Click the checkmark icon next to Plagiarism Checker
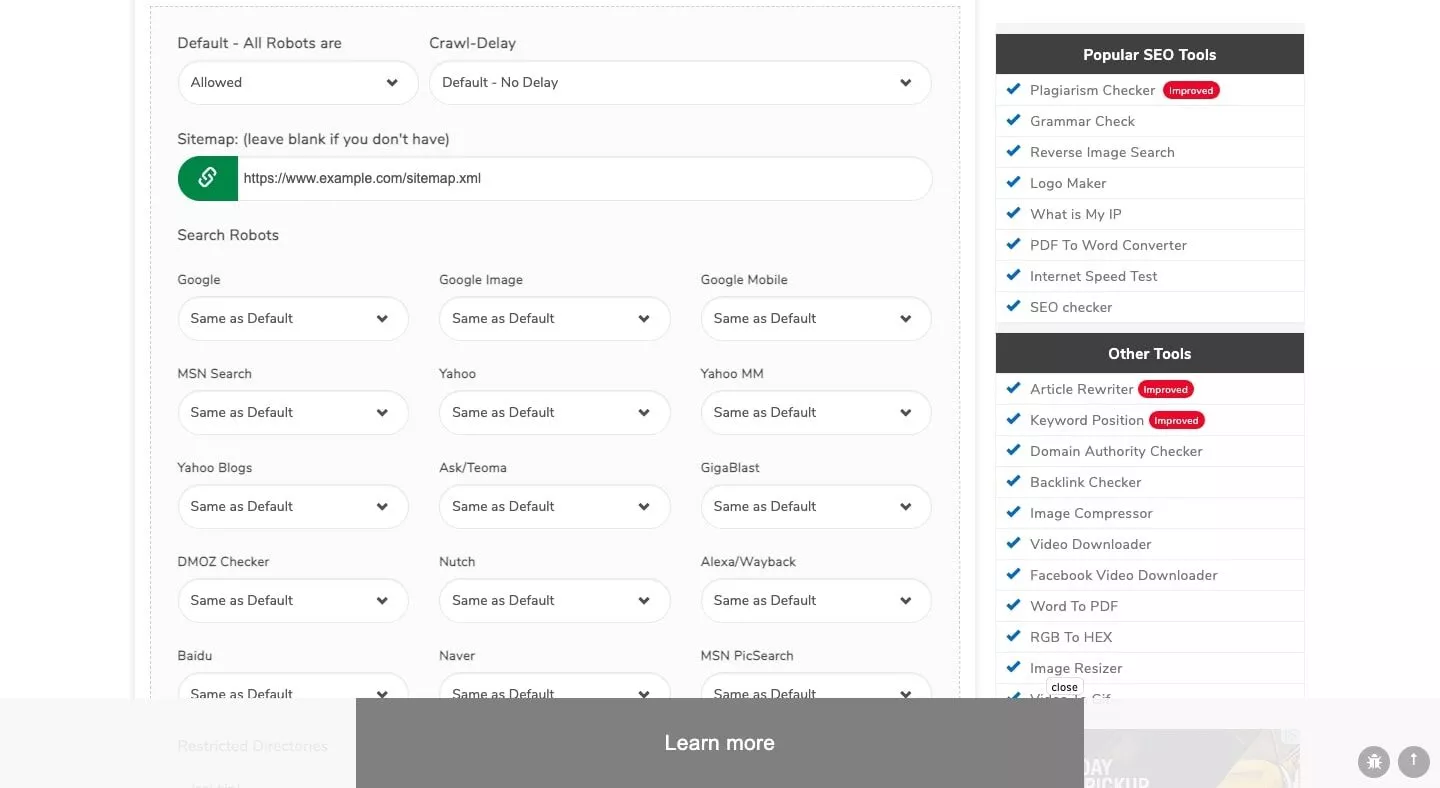The width and height of the screenshot is (1440, 788). (1012, 89)
